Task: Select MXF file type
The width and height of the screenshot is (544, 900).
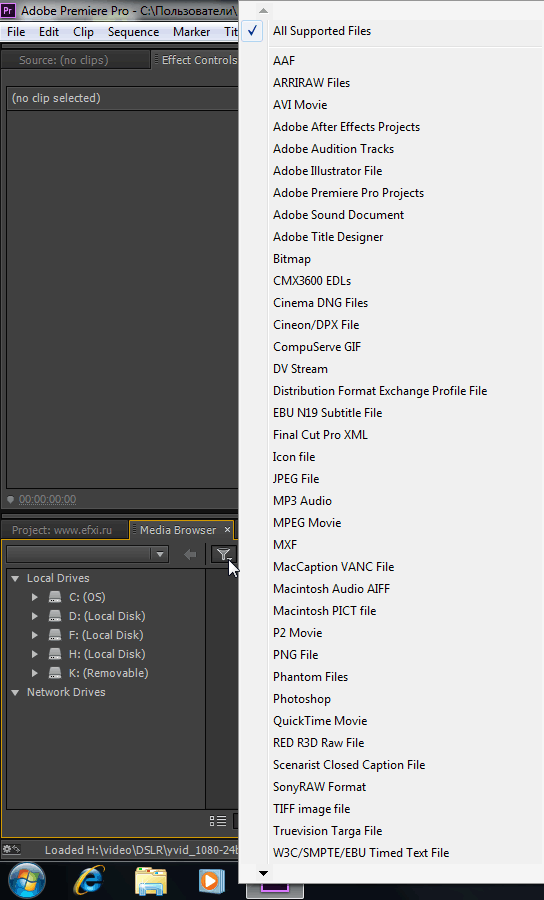Action: pos(285,545)
